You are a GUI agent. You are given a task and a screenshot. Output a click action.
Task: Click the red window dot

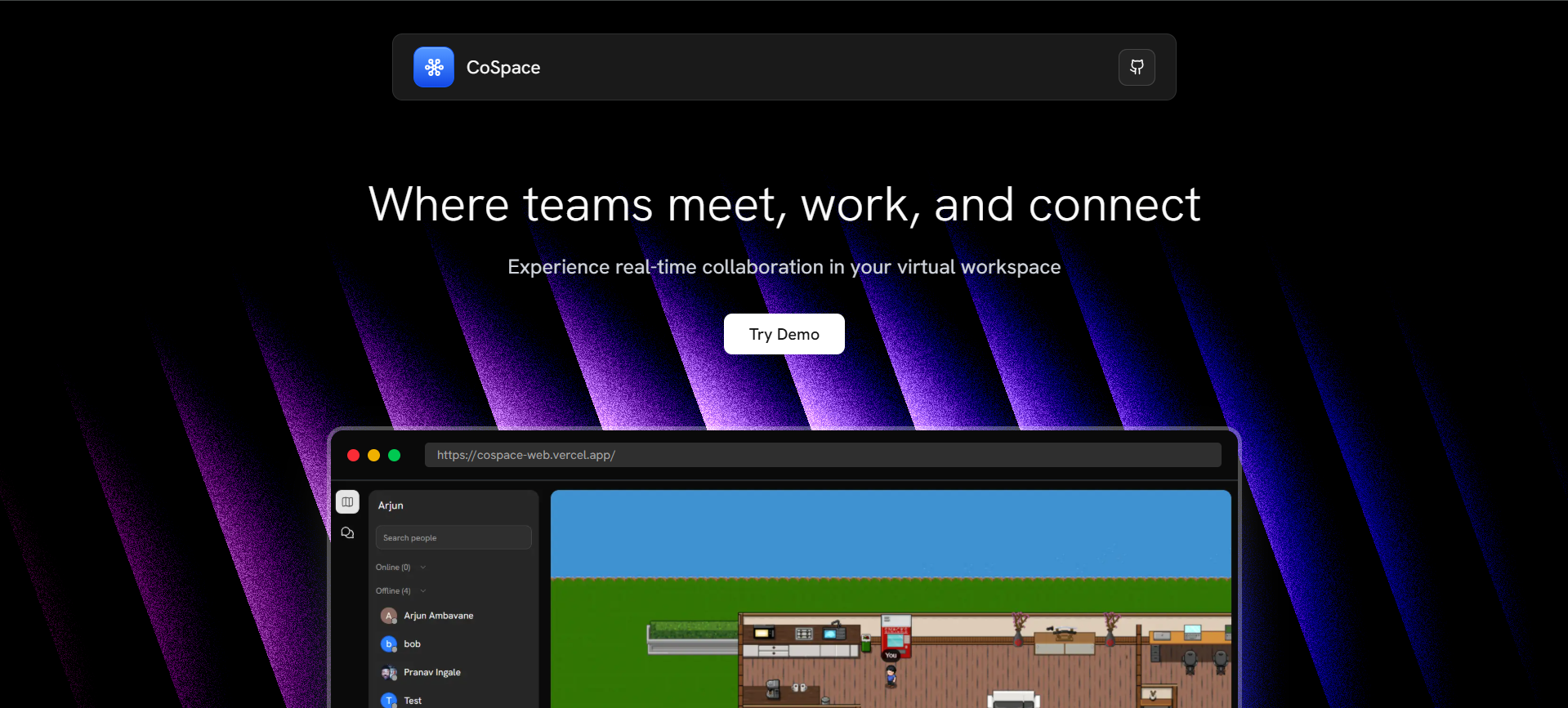coord(353,456)
